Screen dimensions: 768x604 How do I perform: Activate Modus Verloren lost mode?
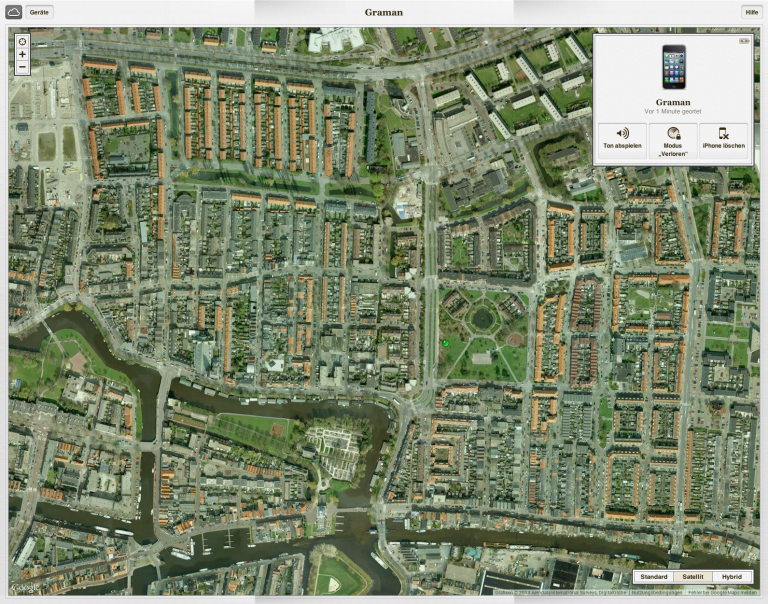[x=672, y=138]
